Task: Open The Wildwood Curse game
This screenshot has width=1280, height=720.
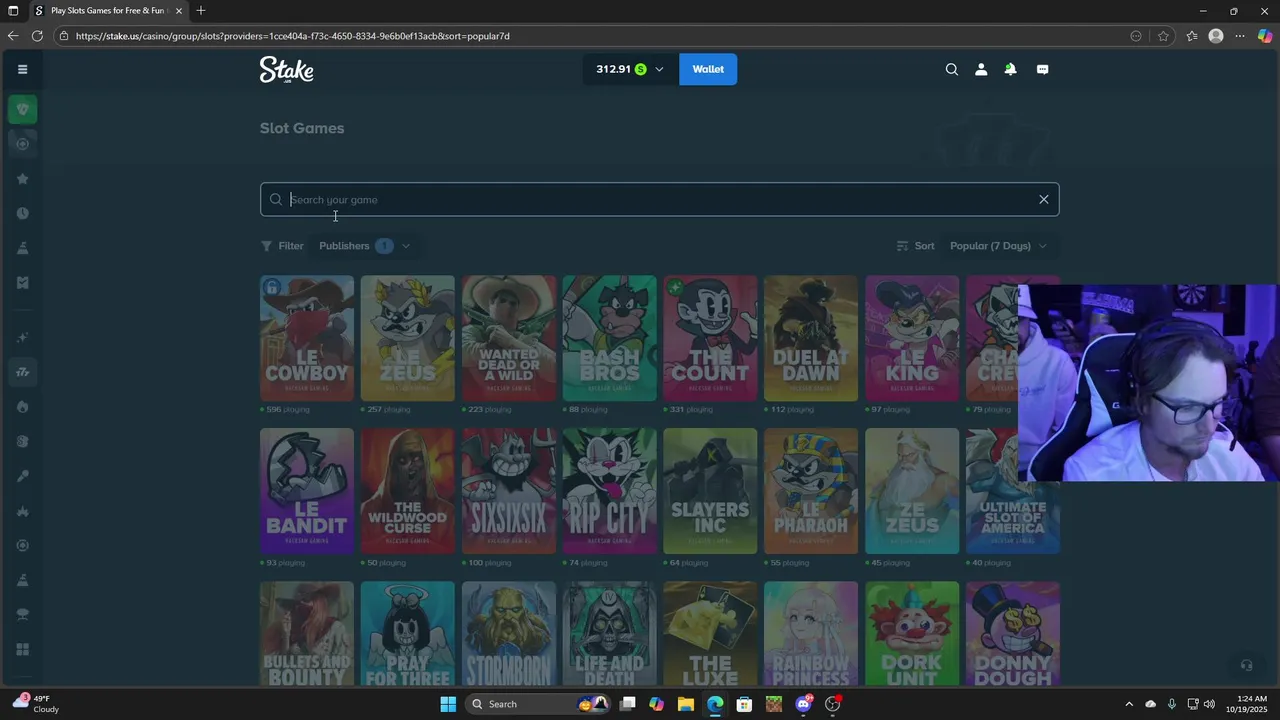Action: click(408, 491)
